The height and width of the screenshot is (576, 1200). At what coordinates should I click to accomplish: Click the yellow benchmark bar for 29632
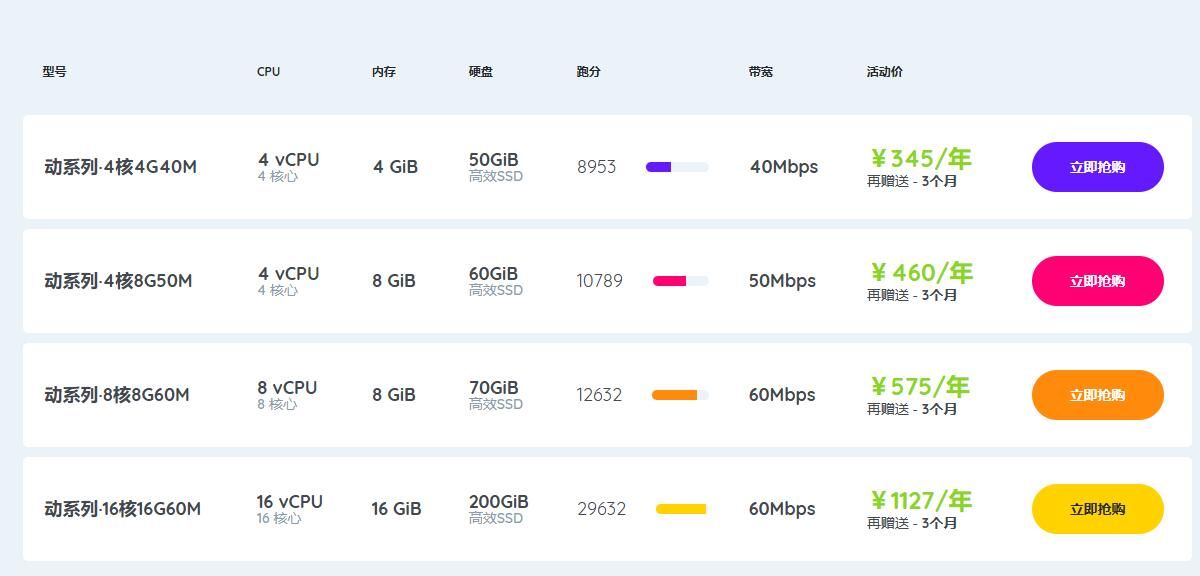click(681, 509)
